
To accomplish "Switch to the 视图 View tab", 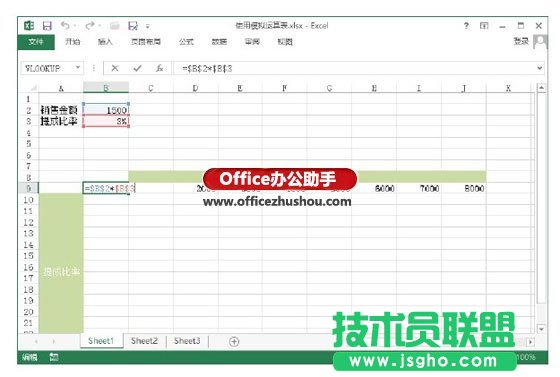I will [x=285, y=42].
